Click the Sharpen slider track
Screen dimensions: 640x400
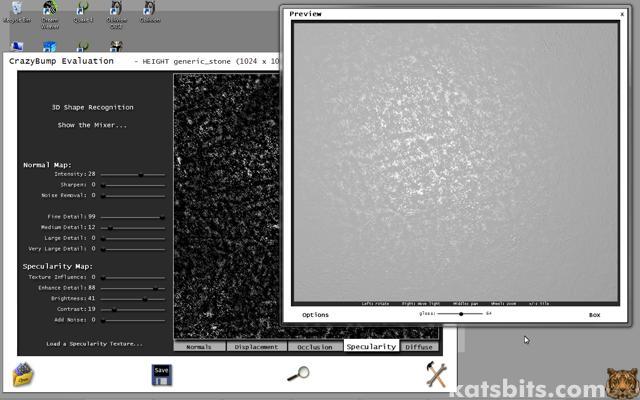133,185
